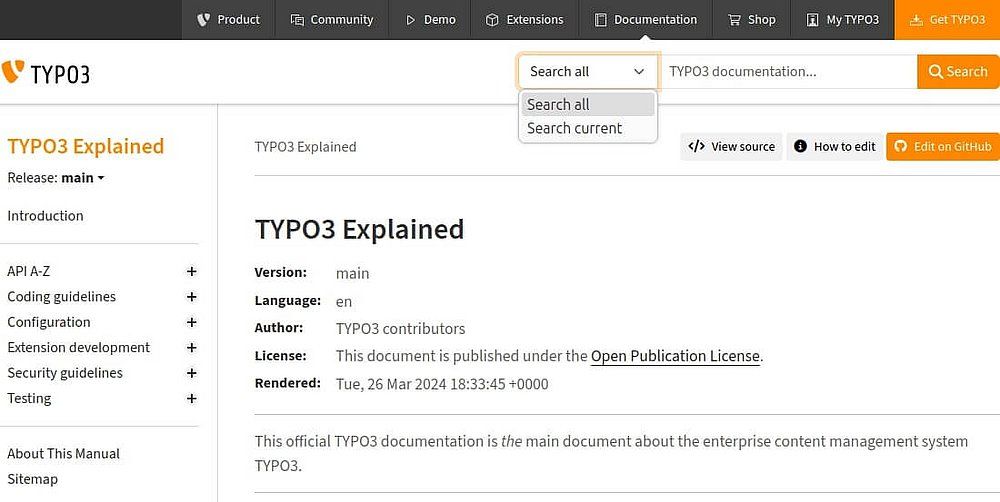Open My TYPO3 menu item
This screenshot has height=502, width=1000.
842,20
